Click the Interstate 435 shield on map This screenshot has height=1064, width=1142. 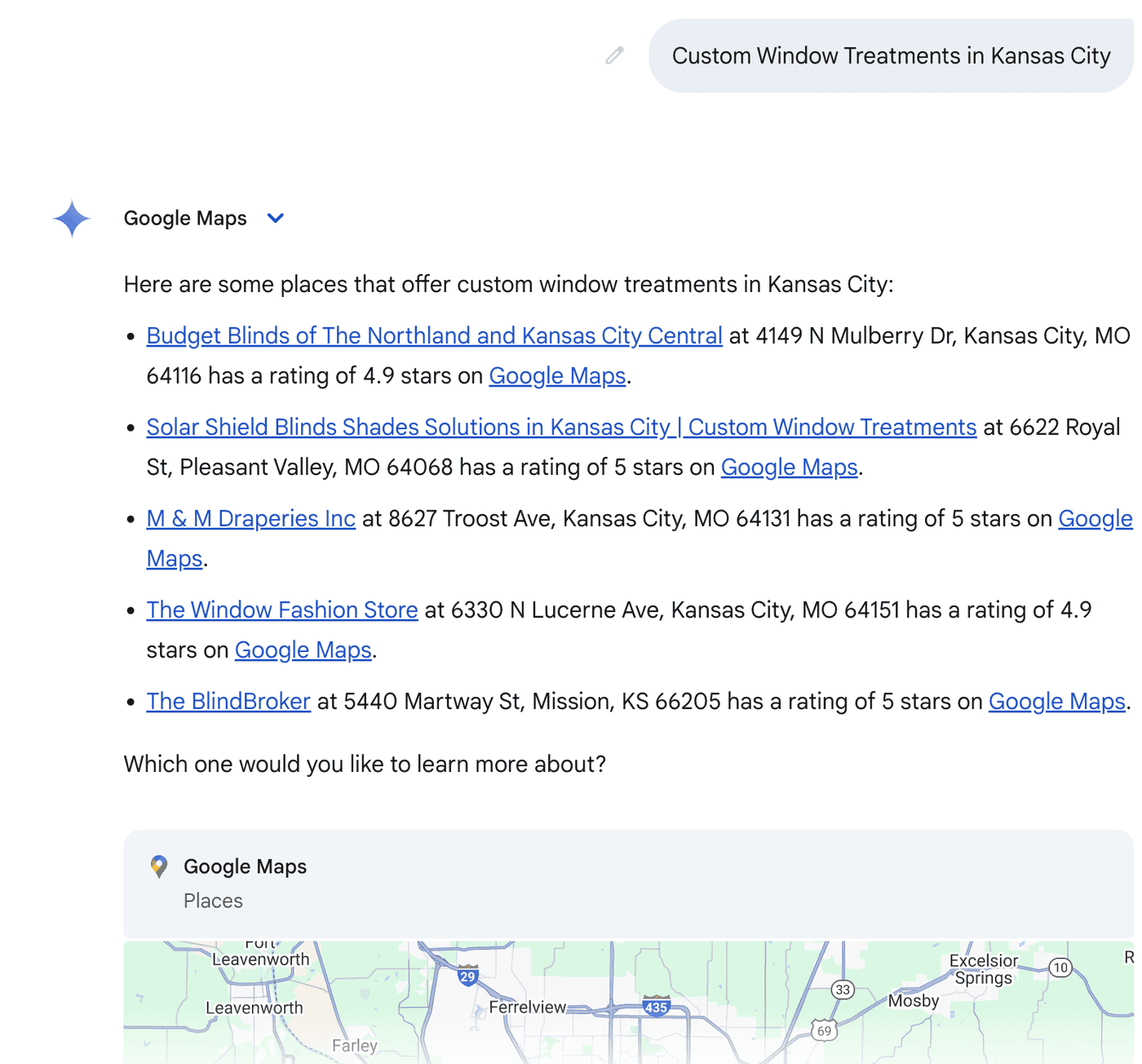(x=657, y=1005)
